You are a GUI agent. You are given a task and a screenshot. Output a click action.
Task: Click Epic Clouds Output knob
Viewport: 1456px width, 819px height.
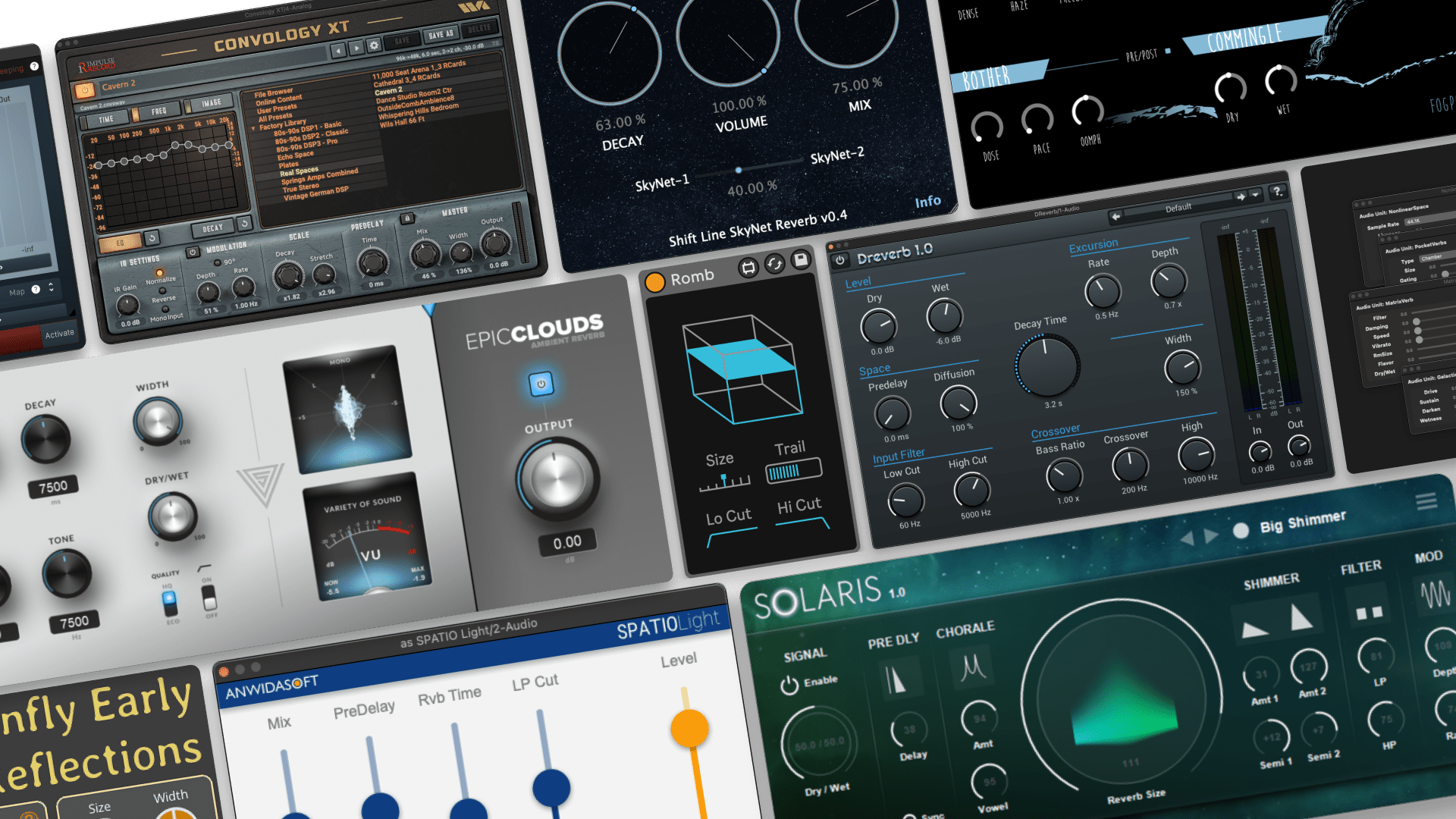coord(558,479)
